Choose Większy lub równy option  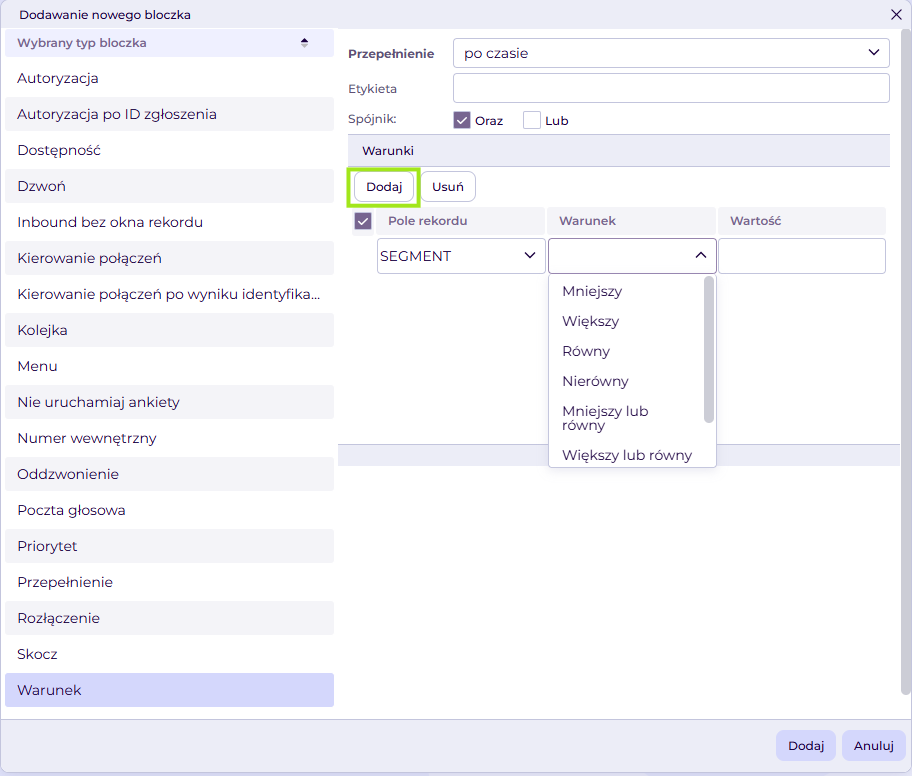(x=626, y=455)
